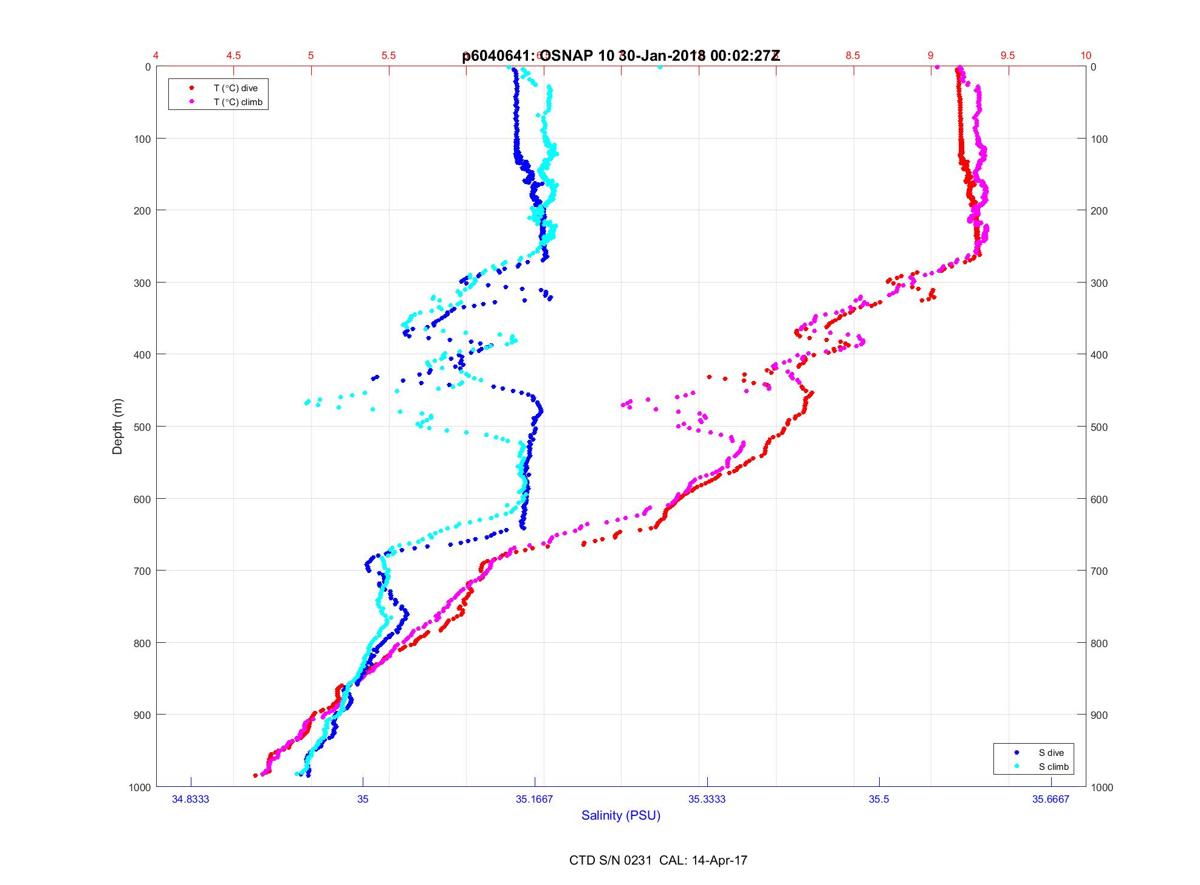
Task: Click the right depth axis tick 900
Action: 1100,715
